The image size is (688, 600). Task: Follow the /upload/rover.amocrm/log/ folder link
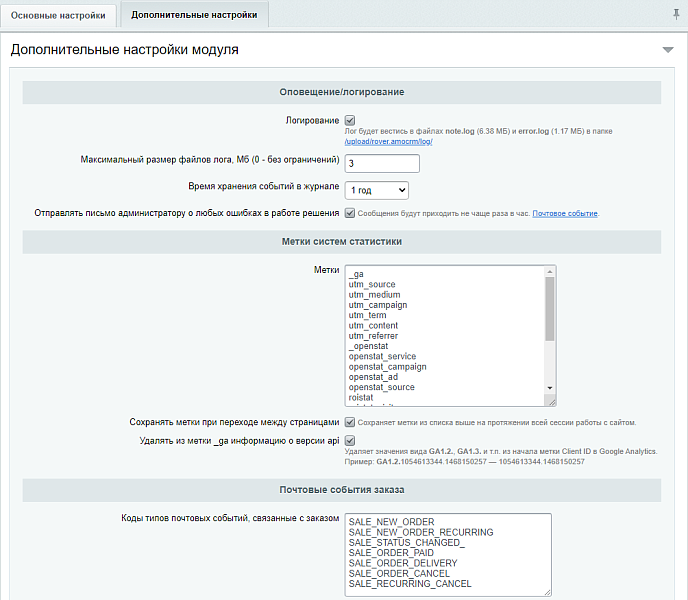[x=388, y=142]
